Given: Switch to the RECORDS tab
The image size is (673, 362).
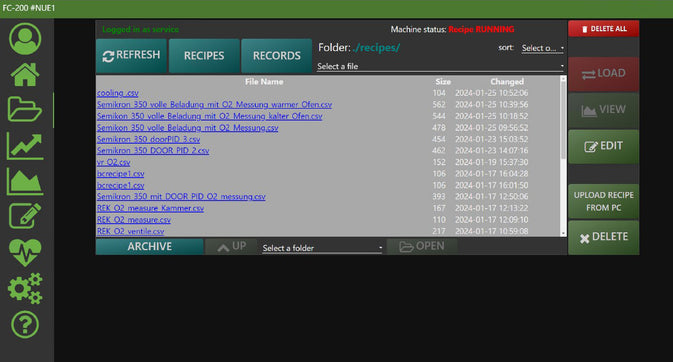Looking at the screenshot, I should pos(276,56).
